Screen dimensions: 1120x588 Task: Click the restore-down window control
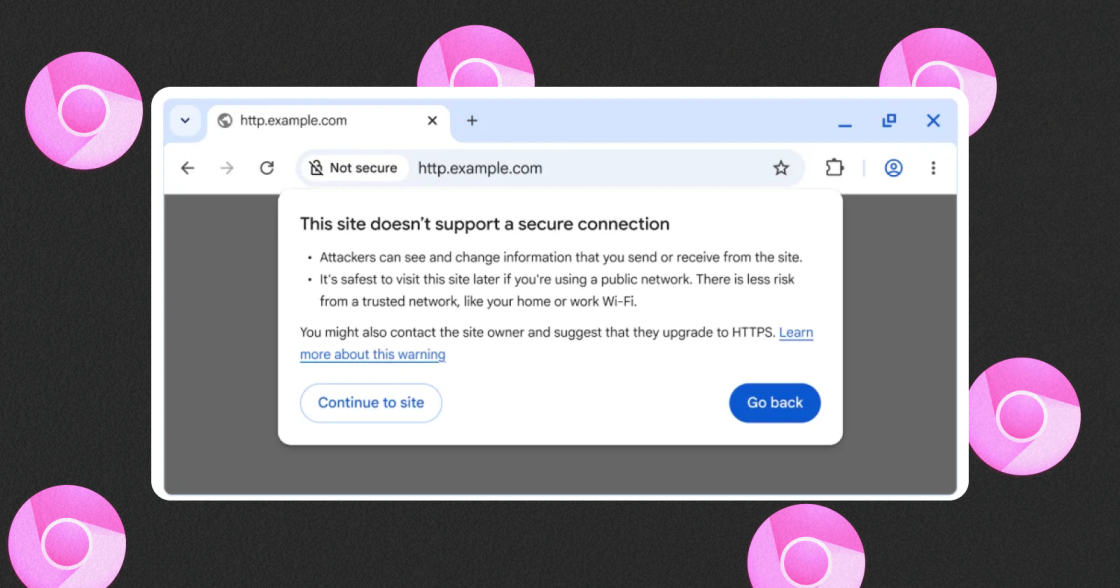coord(889,120)
